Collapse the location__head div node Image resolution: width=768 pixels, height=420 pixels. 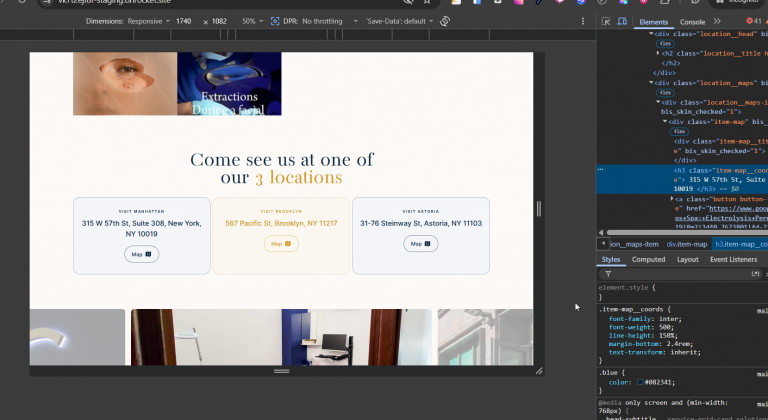pos(651,34)
